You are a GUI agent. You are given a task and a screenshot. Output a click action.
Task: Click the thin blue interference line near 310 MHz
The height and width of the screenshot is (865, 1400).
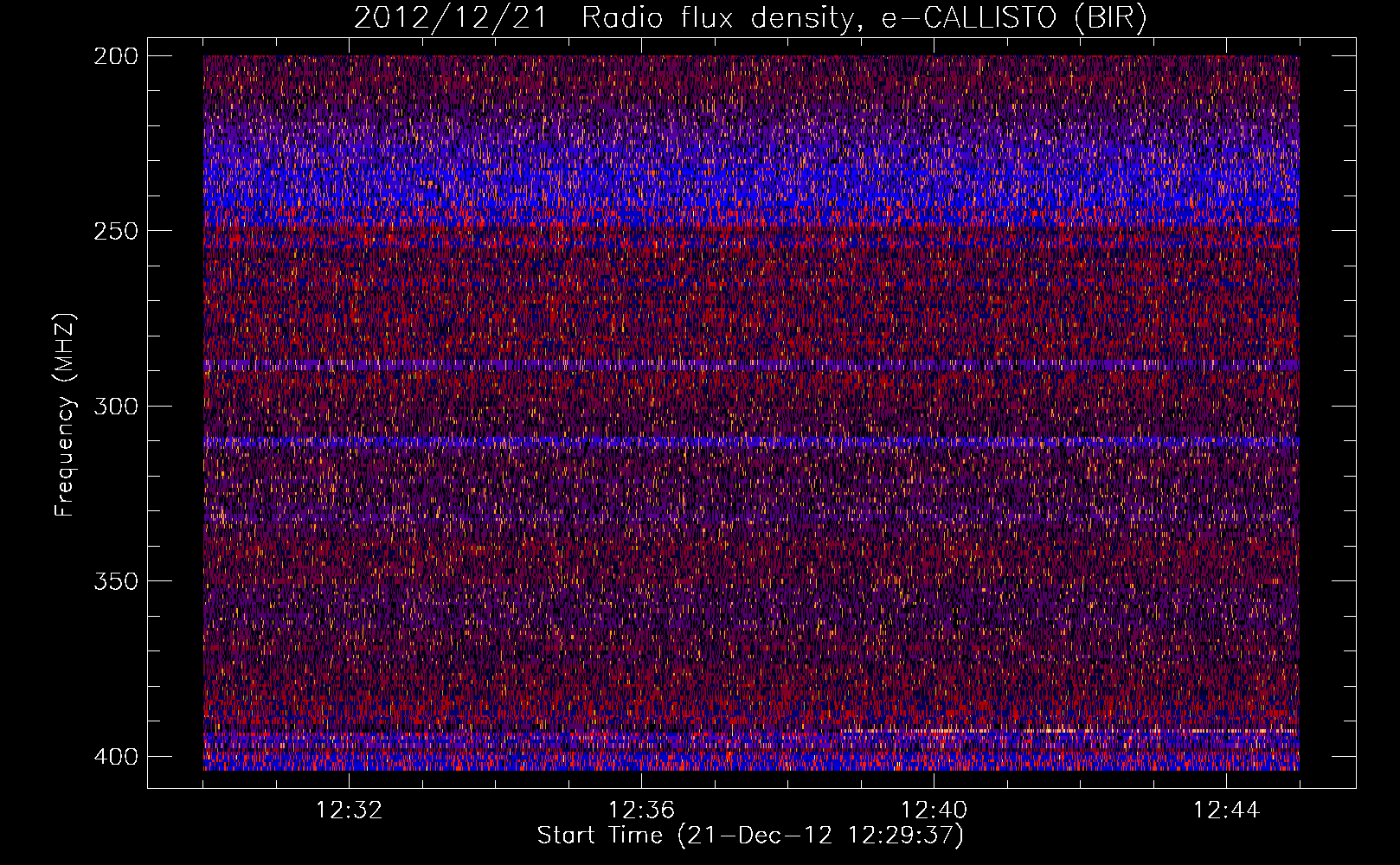[x=751, y=442]
